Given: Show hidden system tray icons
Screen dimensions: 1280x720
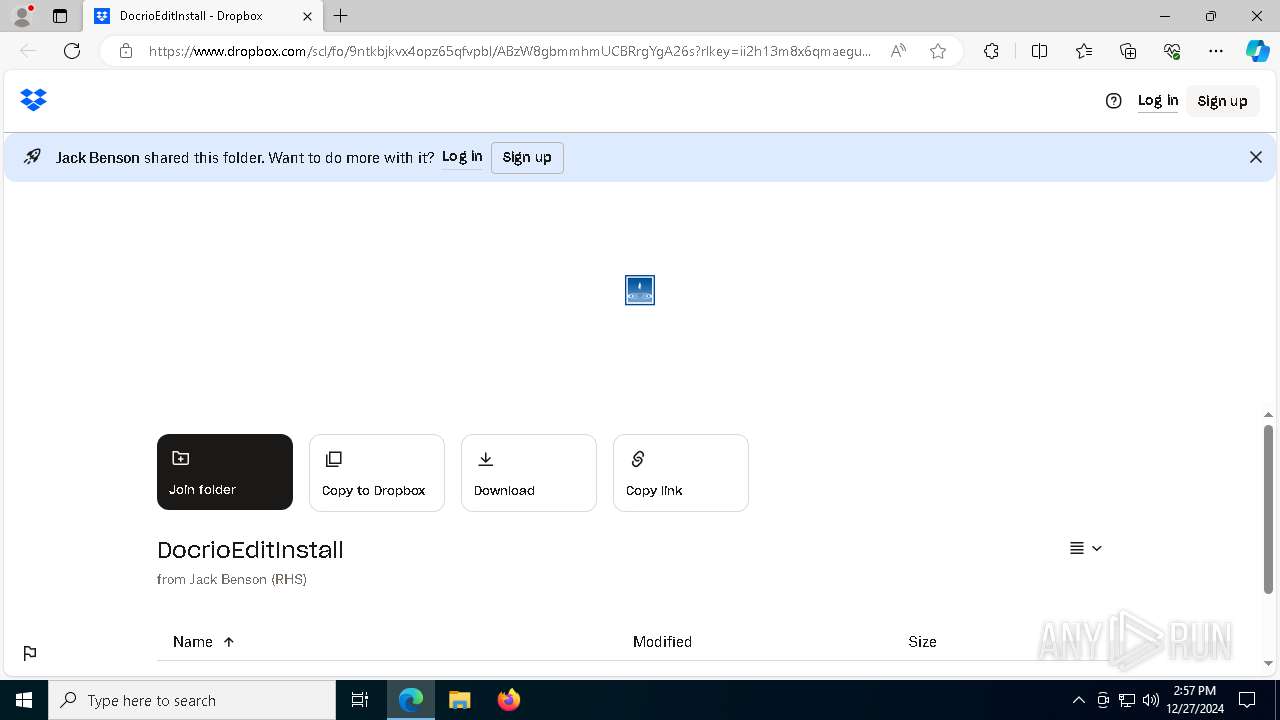Looking at the screenshot, I should 1078,700.
